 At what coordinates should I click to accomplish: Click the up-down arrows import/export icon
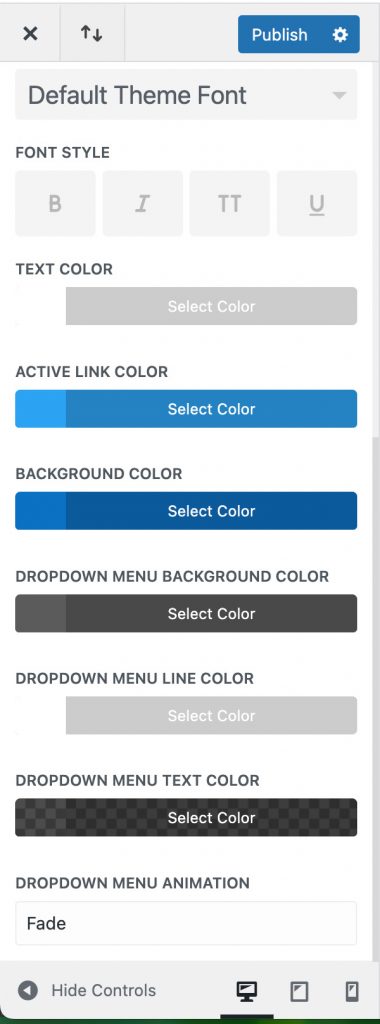pyautogui.click(x=91, y=34)
